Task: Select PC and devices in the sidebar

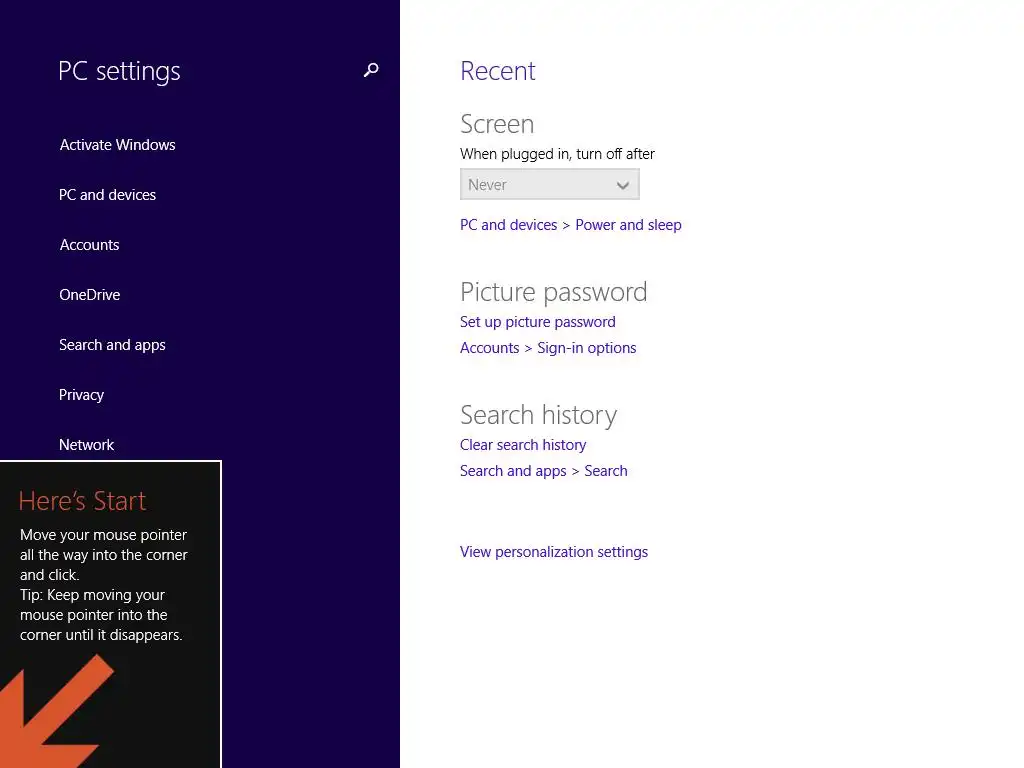Action: point(107,195)
